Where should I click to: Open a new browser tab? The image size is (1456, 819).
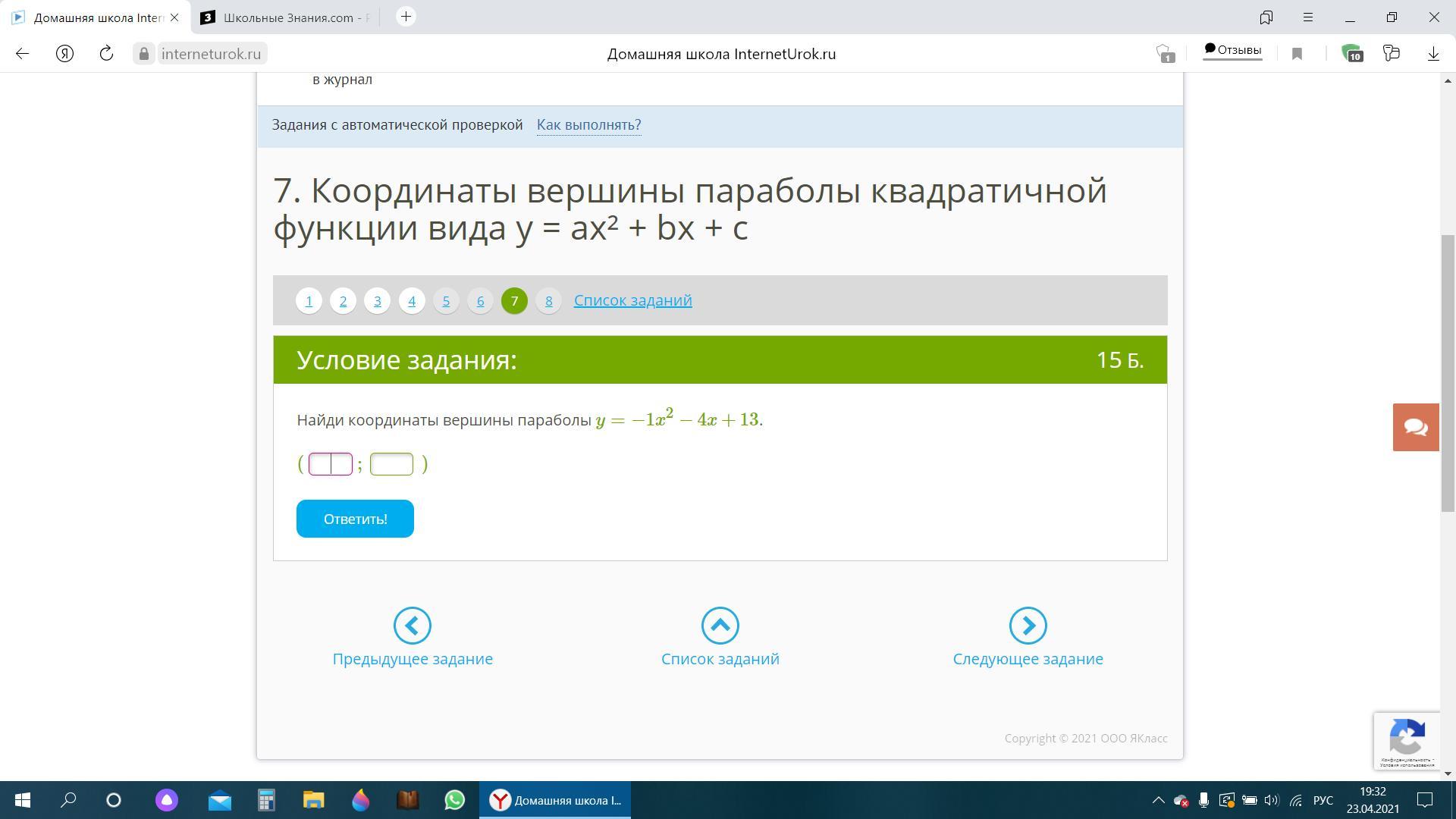(406, 17)
